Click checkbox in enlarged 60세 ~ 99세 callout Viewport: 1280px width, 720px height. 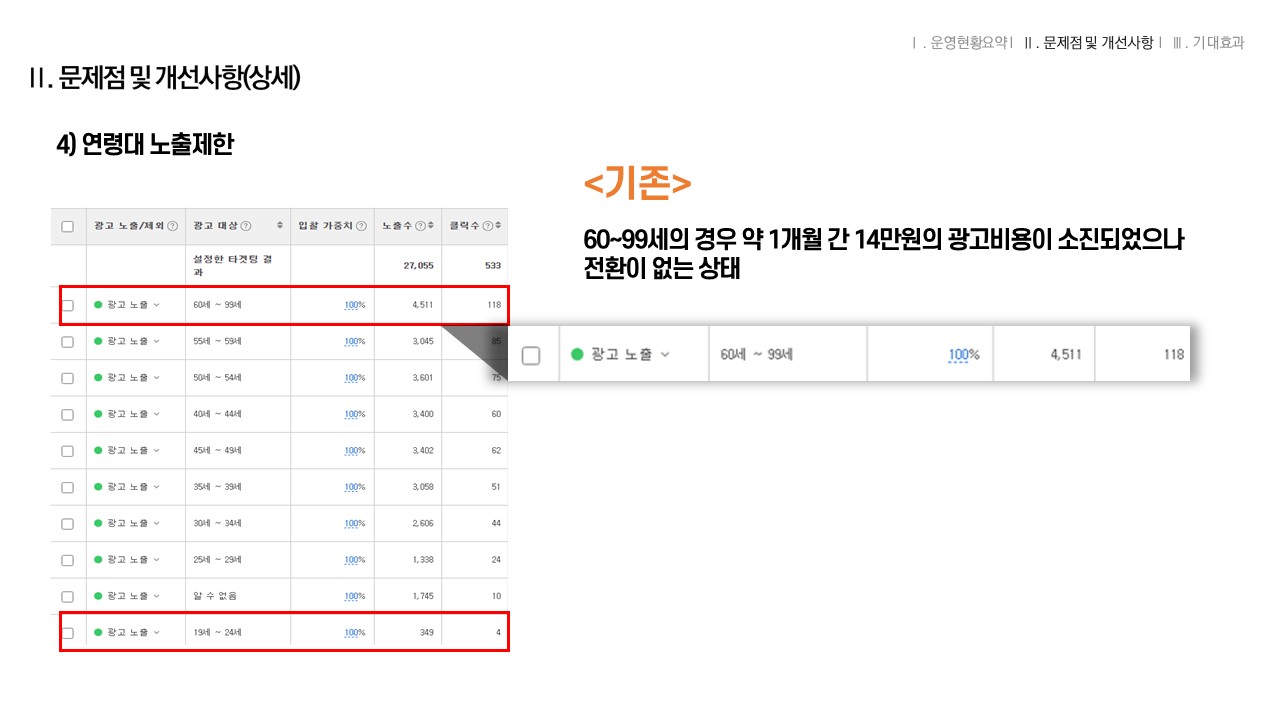point(531,355)
